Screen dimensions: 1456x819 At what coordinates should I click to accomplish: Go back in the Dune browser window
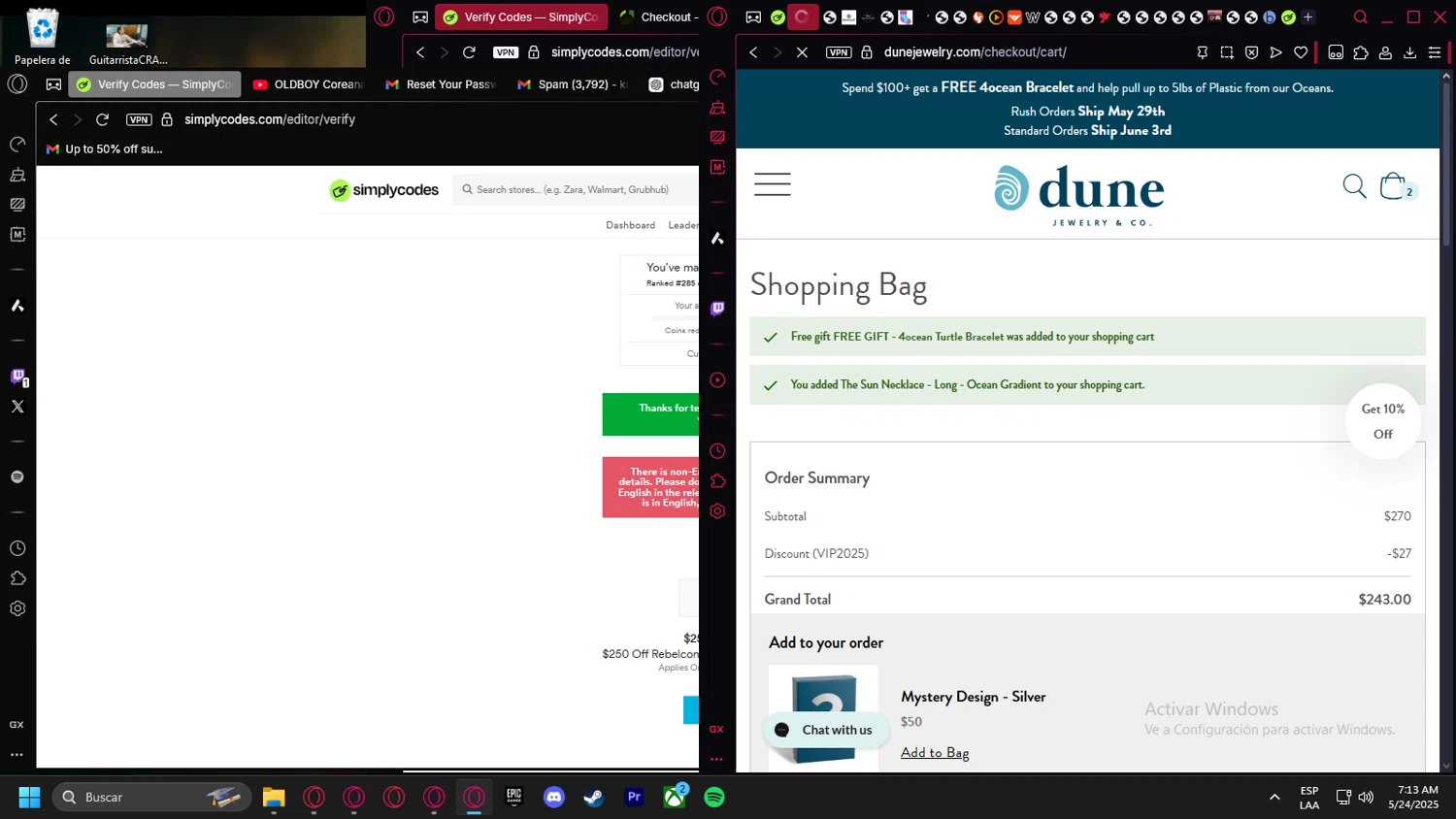pos(754,52)
